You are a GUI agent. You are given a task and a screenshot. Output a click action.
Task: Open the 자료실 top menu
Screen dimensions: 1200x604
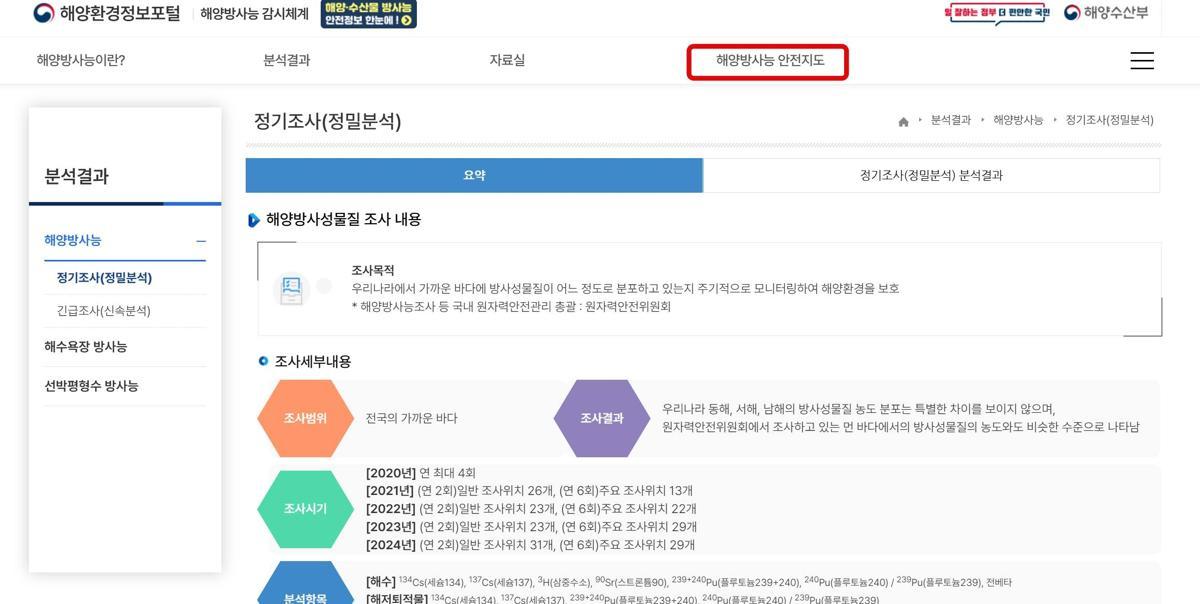click(x=507, y=61)
